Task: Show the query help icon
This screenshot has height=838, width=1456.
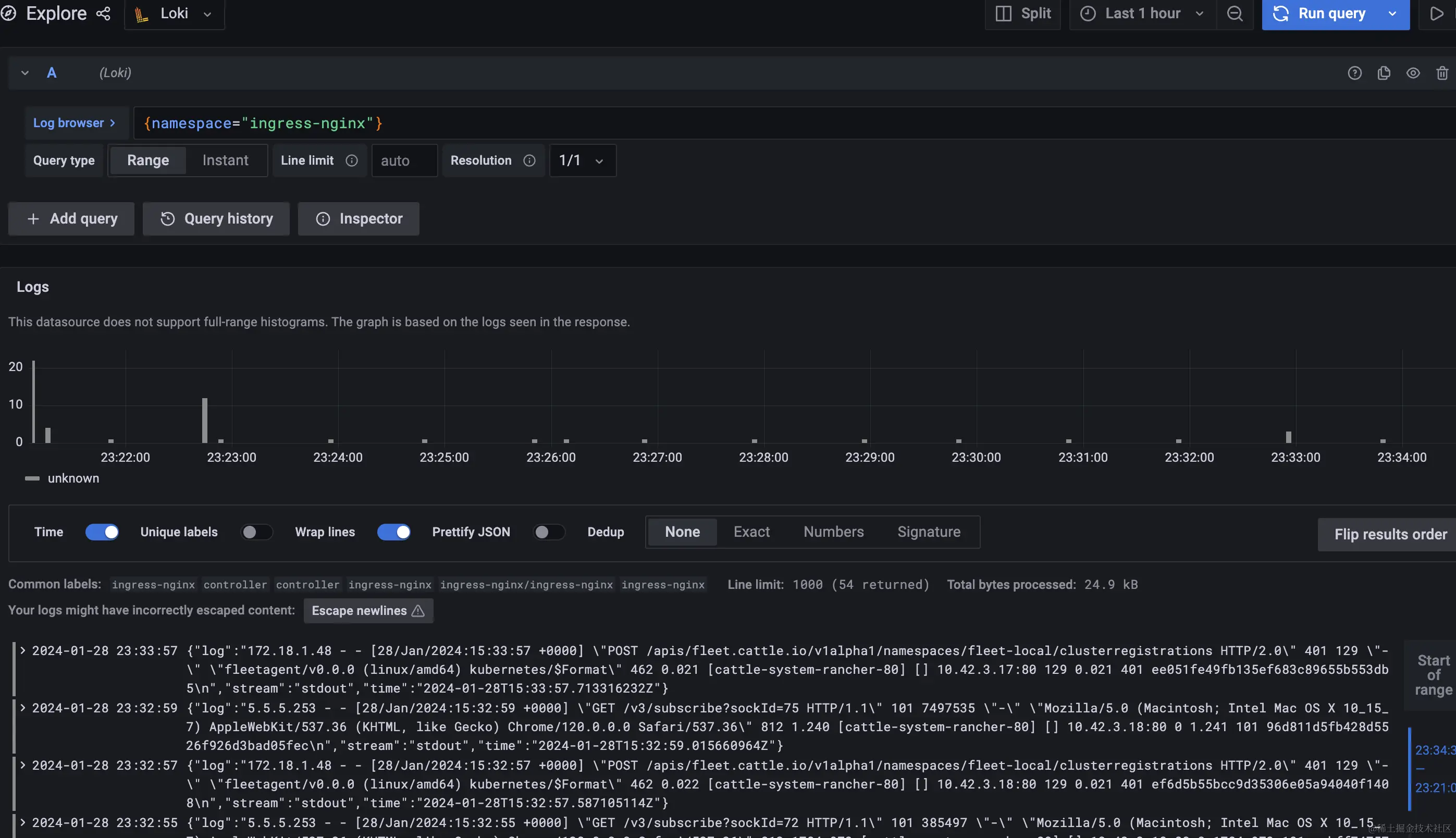Action: coord(1355,73)
